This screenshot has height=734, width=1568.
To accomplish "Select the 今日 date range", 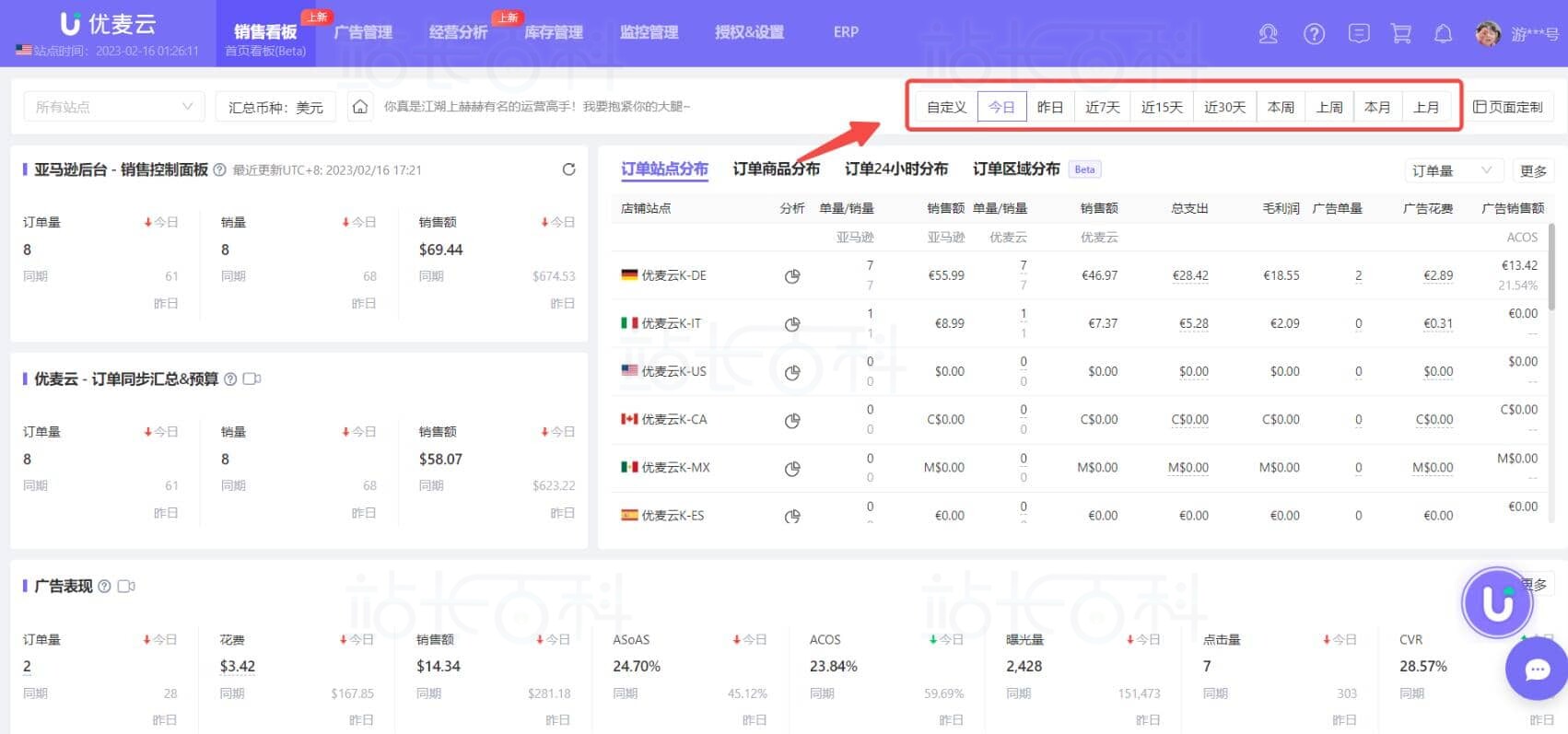I will [1001, 107].
